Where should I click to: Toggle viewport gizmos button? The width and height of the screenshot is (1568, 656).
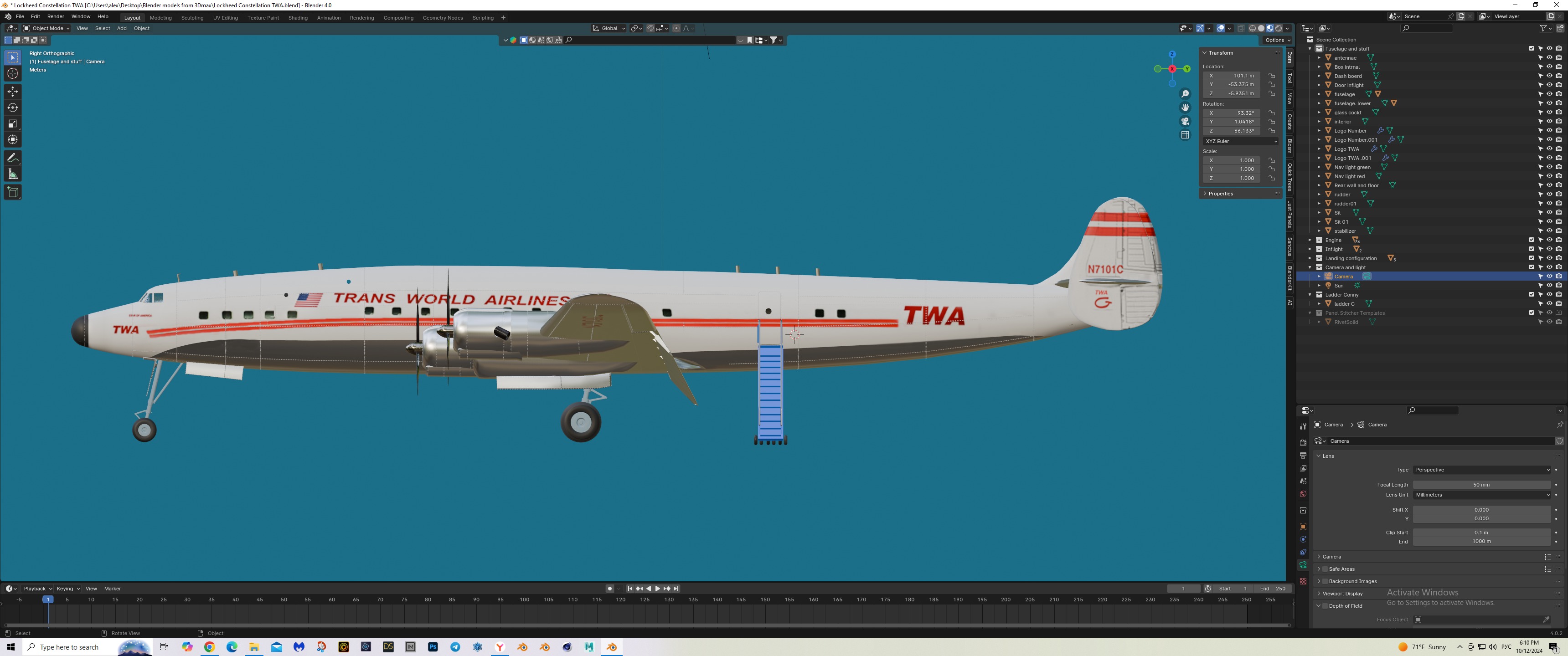[x=1200, y=28]
